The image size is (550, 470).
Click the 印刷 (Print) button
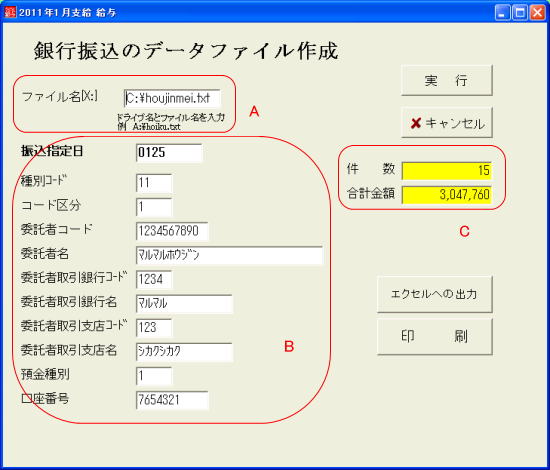click(435, 336)
